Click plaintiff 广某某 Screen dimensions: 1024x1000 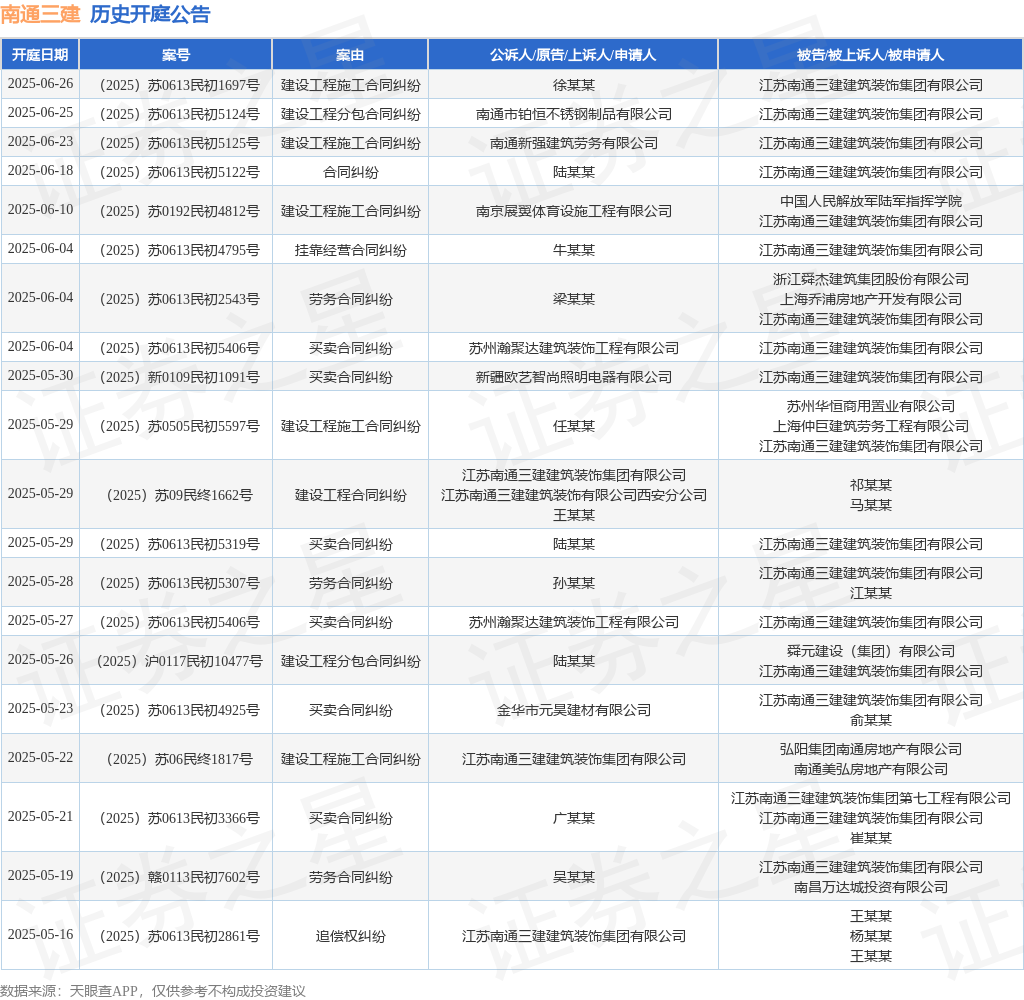(573, 818)
